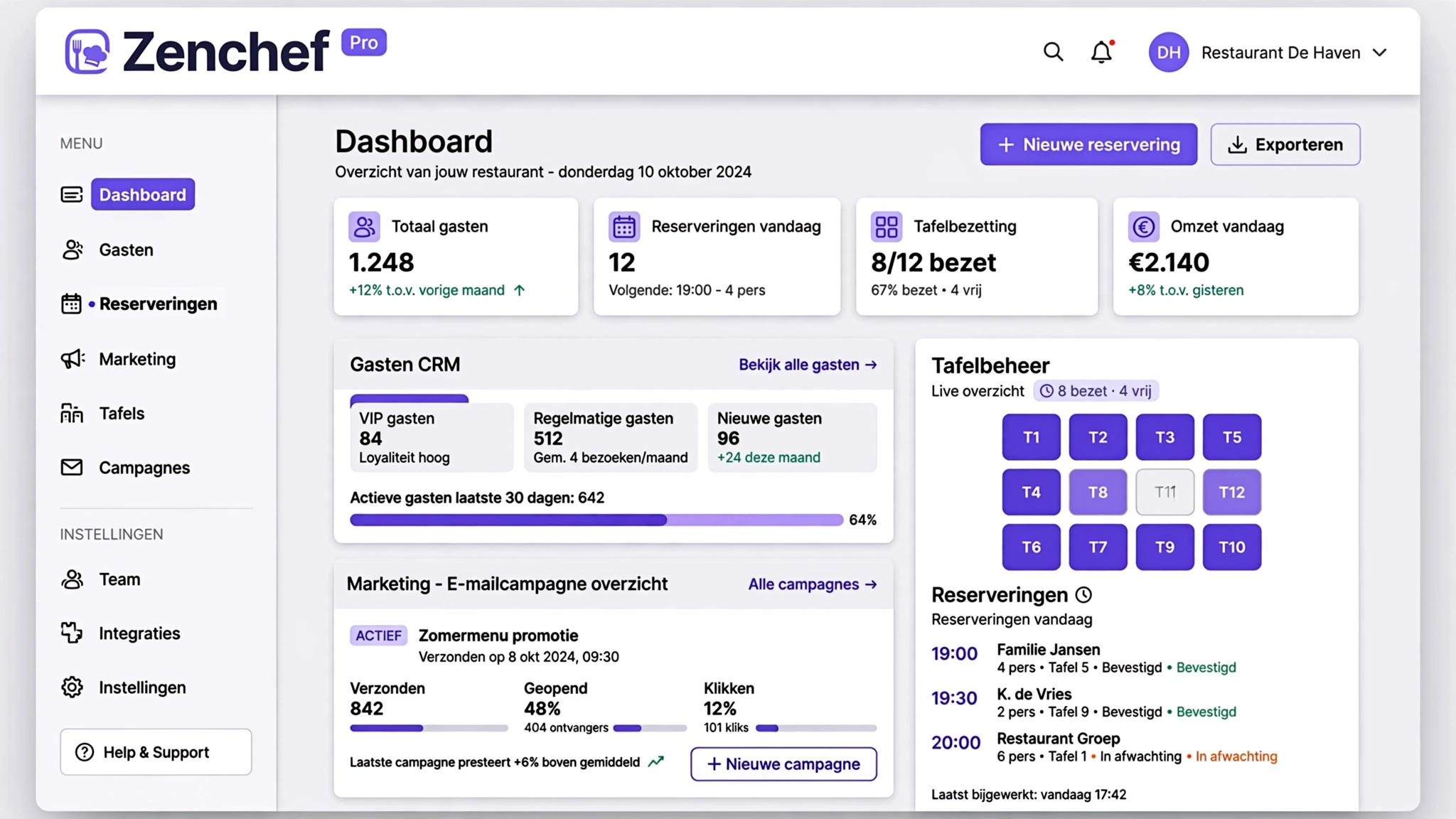Viewport: 1456px width, 819px height.
Task: Click the Integraties puzzle icon
Action: (x=72, y=633)
